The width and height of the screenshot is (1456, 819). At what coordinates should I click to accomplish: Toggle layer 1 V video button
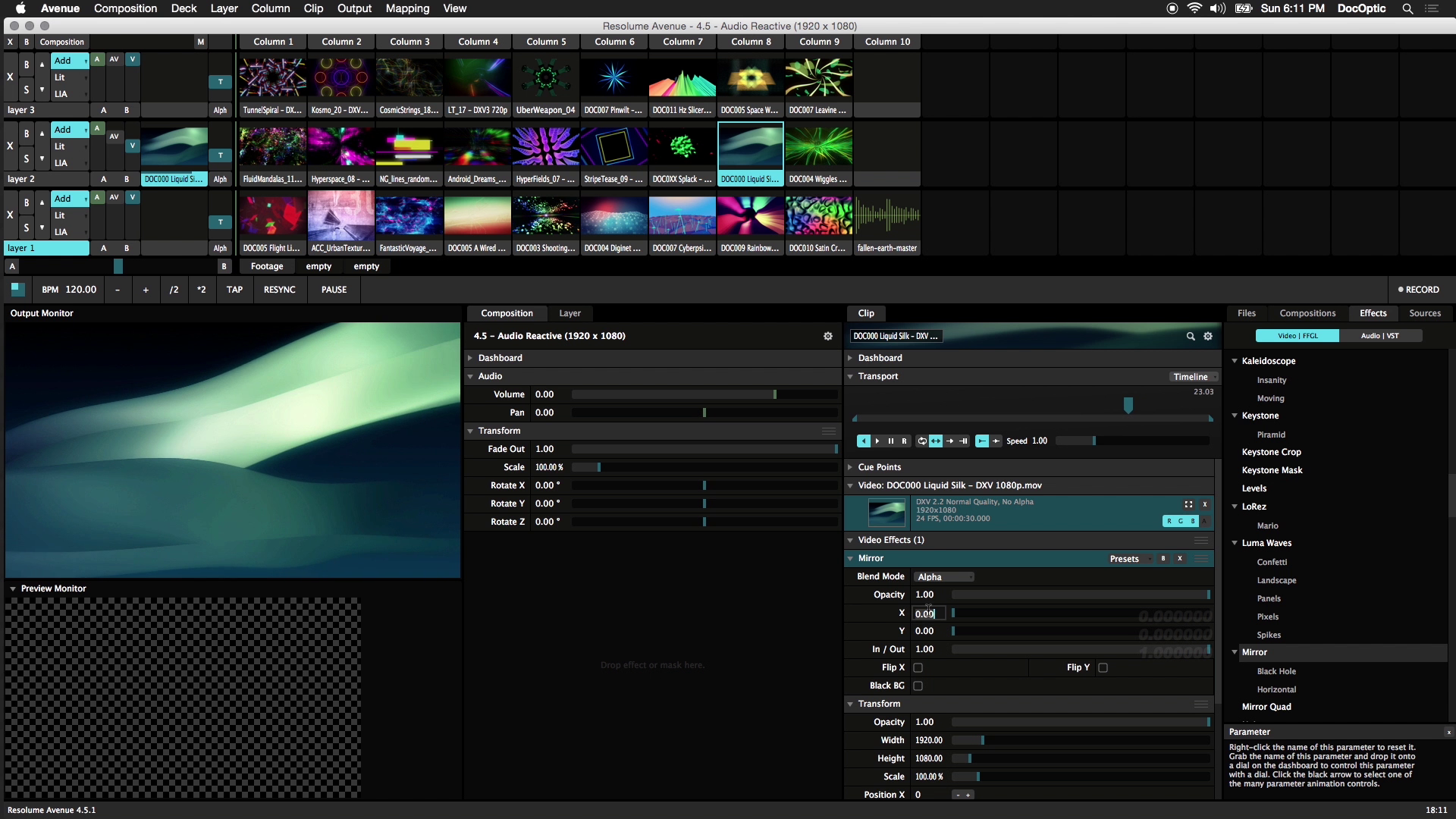pos(133,197)
